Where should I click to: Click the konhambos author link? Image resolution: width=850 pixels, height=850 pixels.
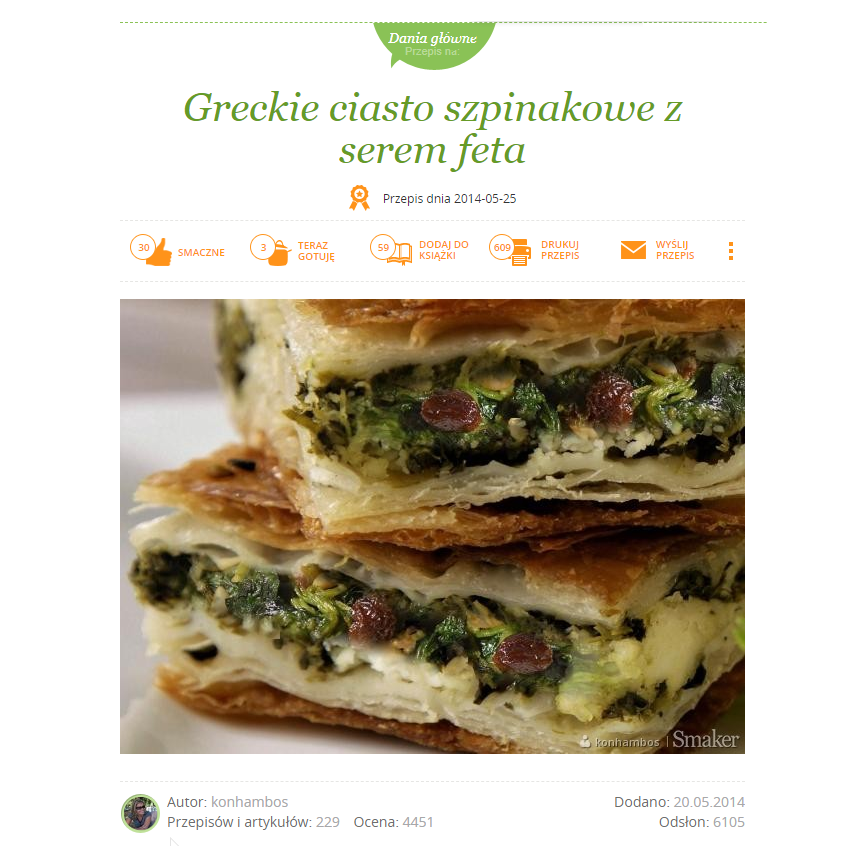click(249, 802)
